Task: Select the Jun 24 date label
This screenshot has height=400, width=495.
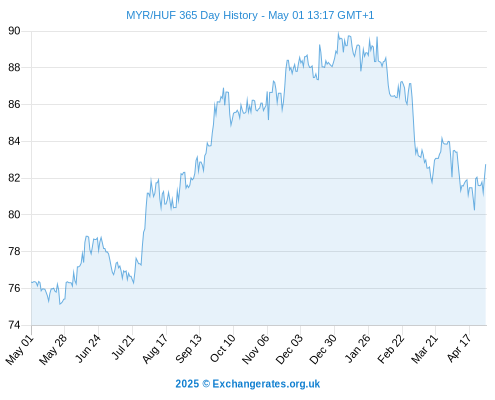Action: pyautogui.click(x=87, y=349)
